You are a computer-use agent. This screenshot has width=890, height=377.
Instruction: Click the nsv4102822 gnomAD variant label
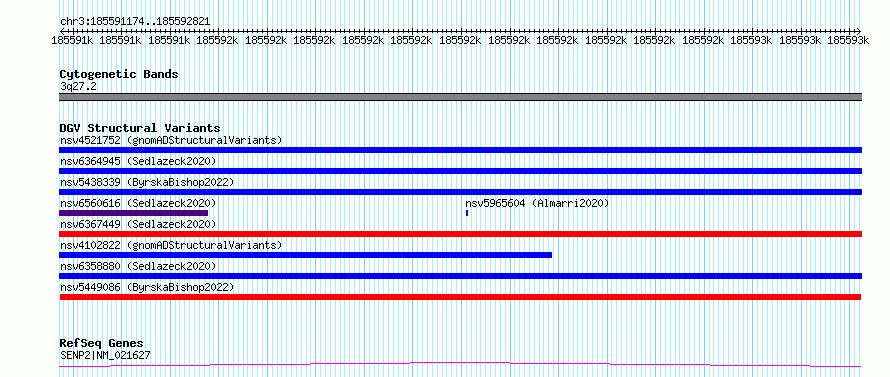point(171,245)
